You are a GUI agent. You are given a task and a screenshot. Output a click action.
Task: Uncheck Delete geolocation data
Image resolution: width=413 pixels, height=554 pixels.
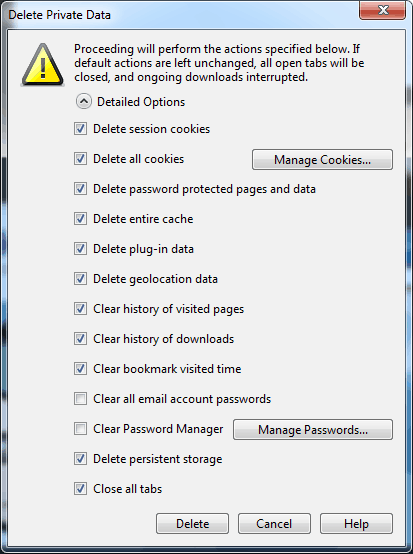point(81,279)
